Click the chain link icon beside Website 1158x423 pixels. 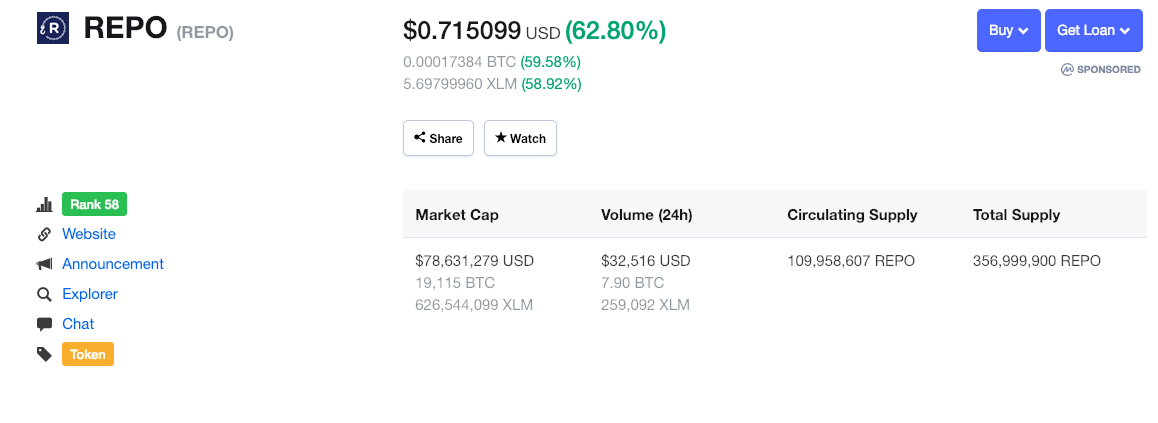coord(44,234)
